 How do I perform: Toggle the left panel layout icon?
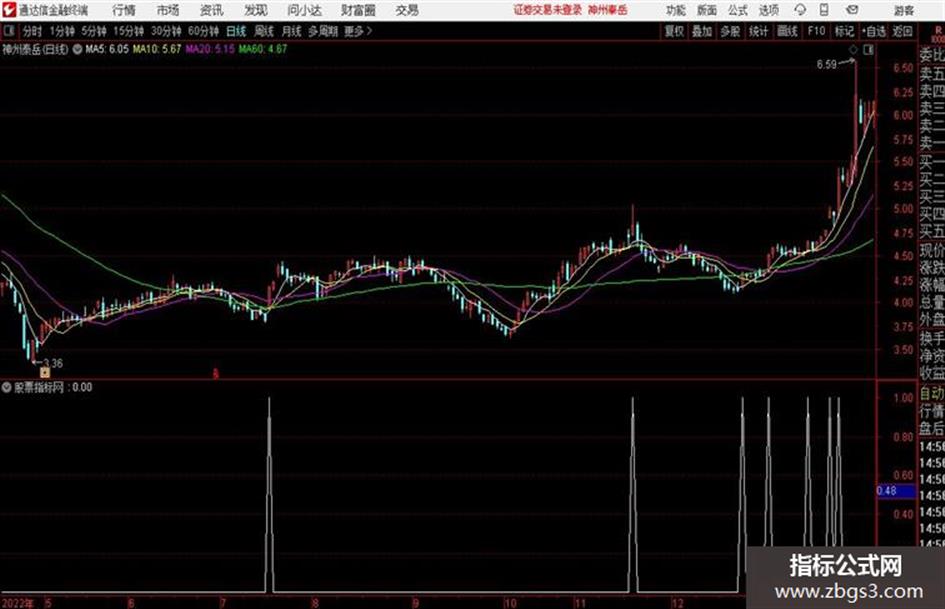point(9,31)
